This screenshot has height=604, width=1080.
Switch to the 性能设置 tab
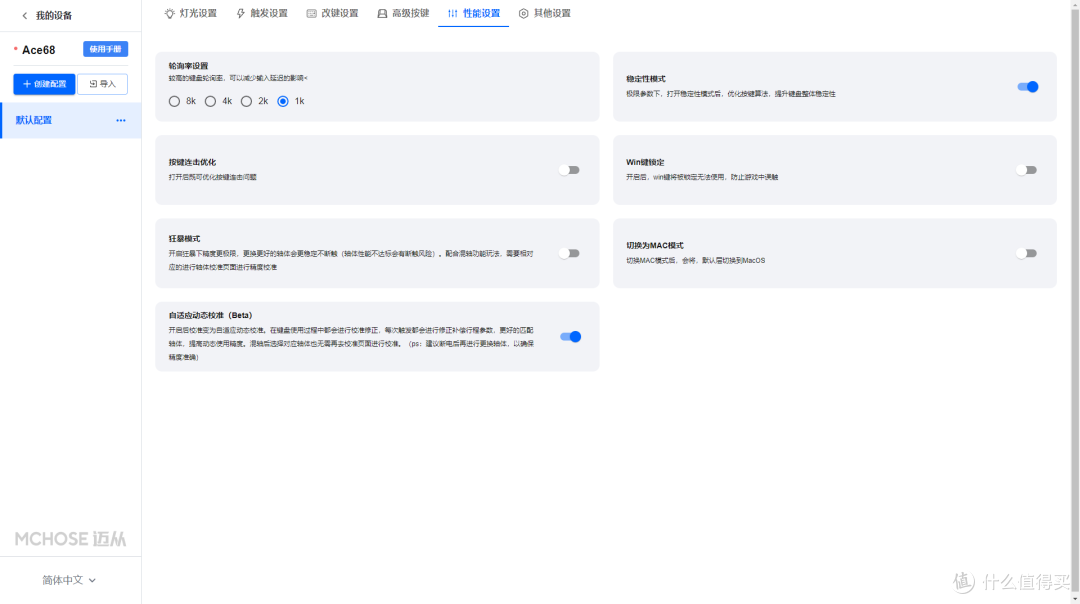(x=473, y=13)
